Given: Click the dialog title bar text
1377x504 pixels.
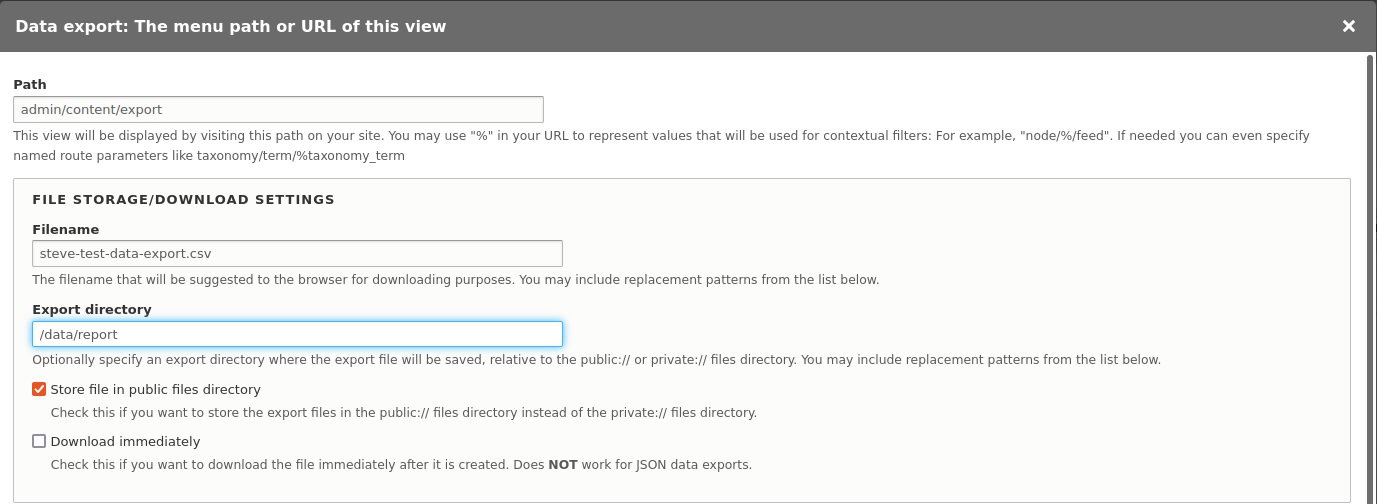Looking at the screenshot, I should [231, 26].
